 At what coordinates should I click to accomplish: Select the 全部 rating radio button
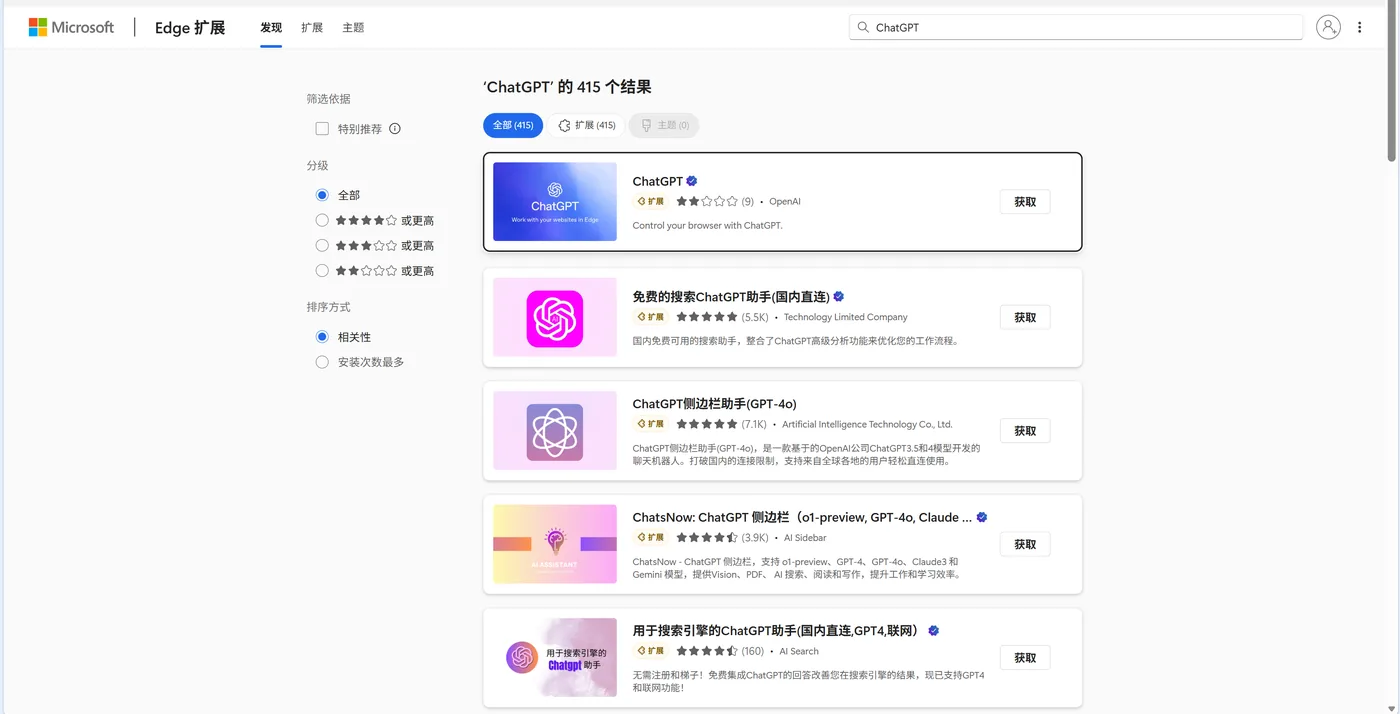click(322, 195)
